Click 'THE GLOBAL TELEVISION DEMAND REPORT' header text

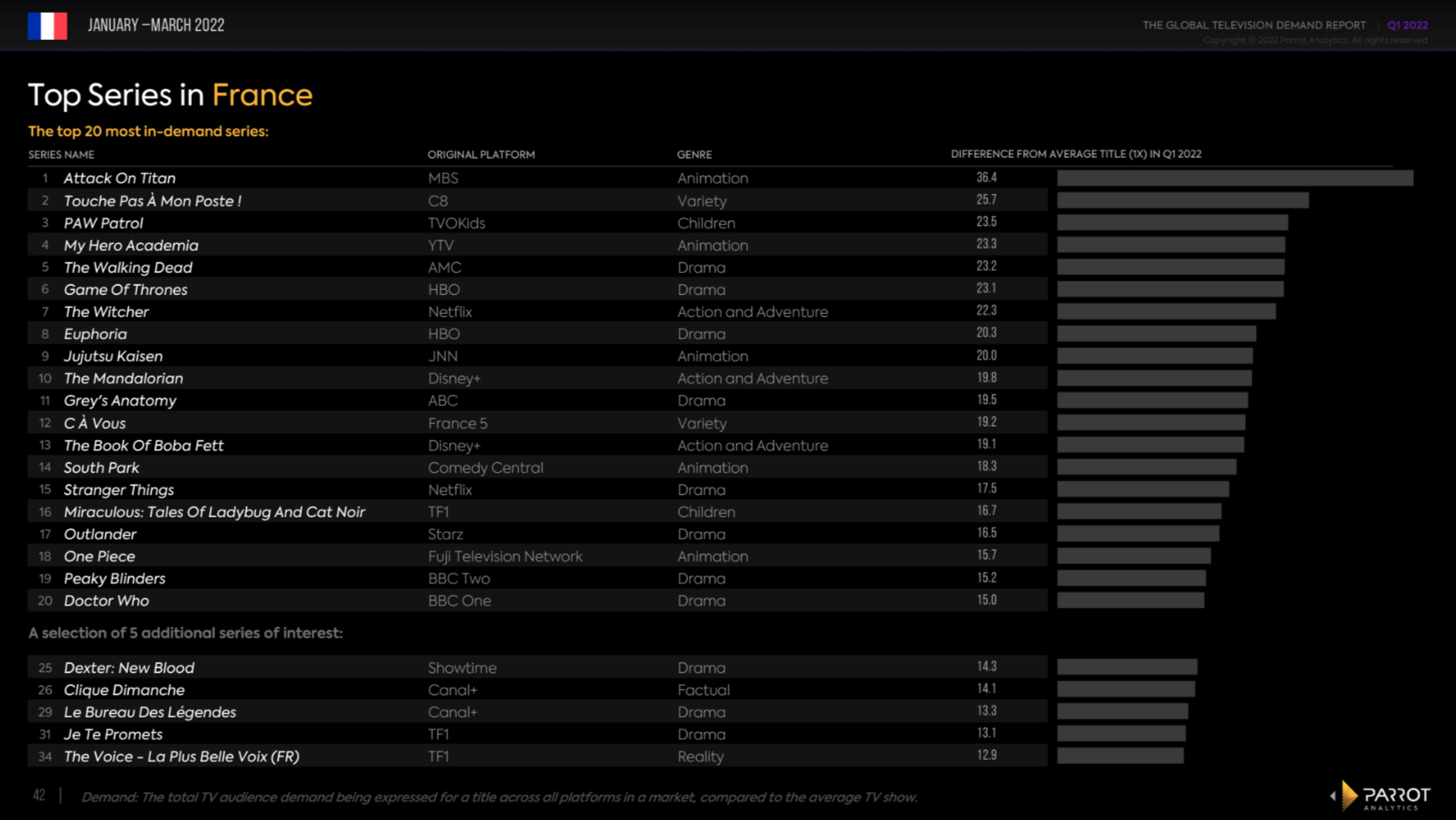click(1254, 25)
